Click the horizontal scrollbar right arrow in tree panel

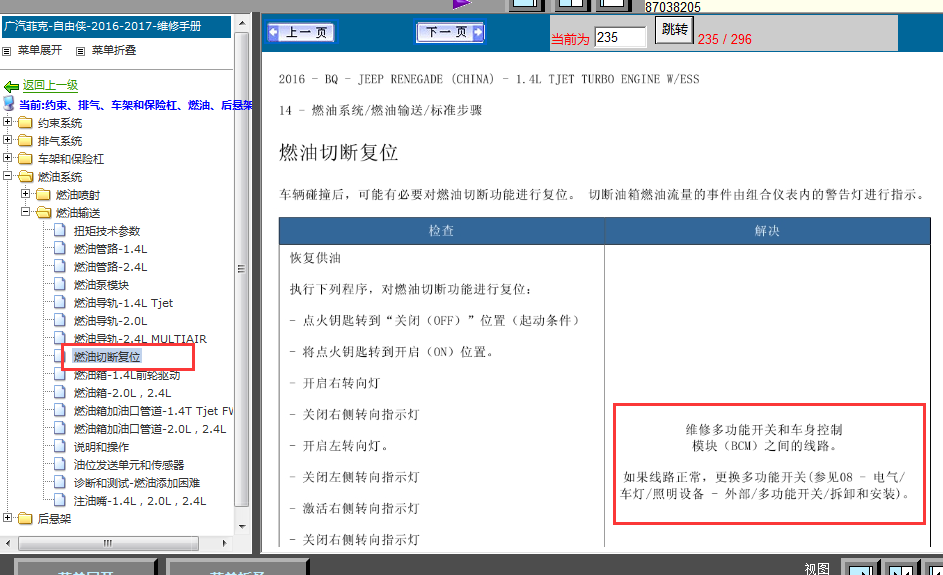pos(224,543)
